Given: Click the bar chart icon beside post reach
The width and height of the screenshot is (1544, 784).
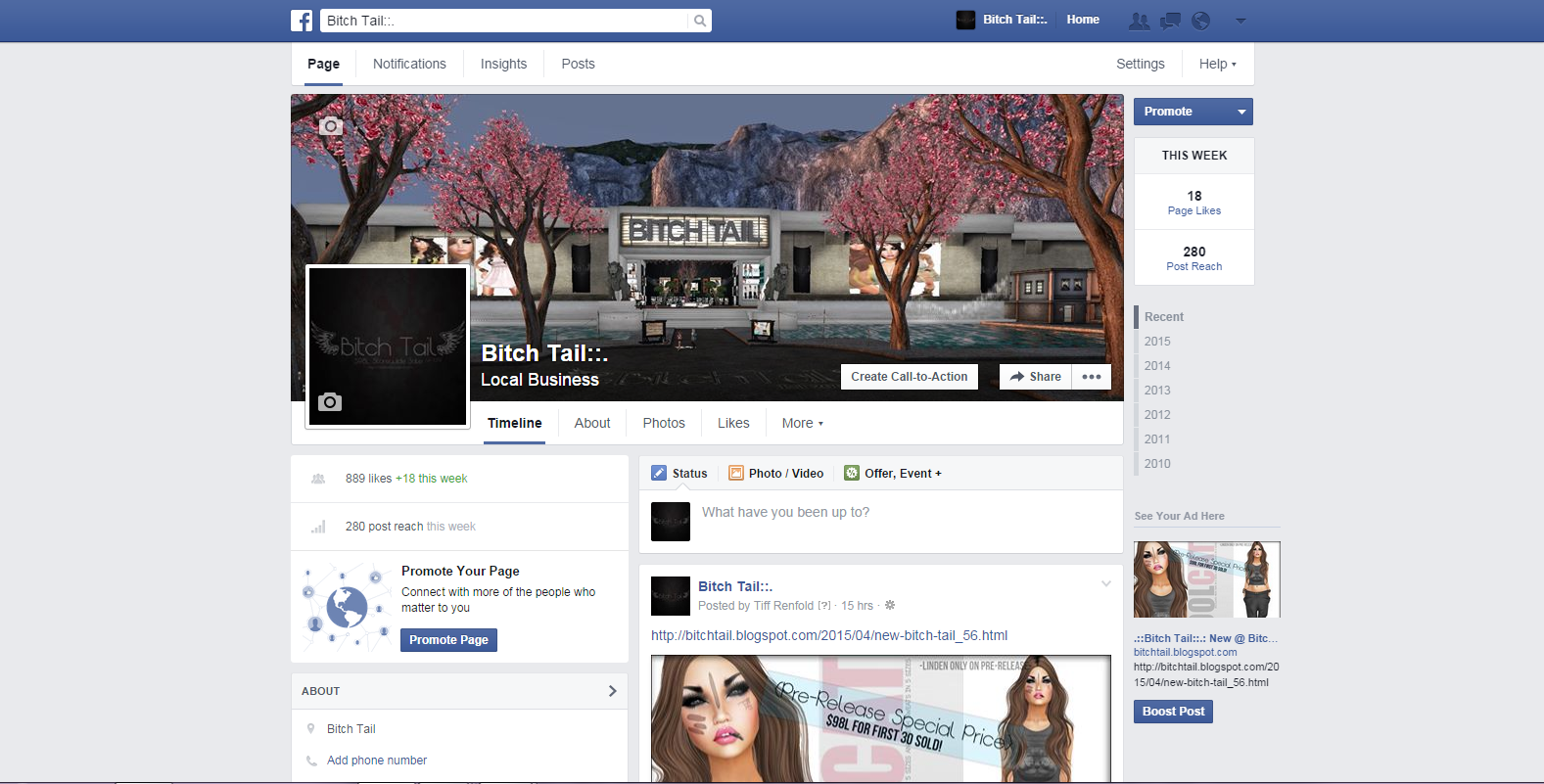Looking at the screenshot, I should click(318, 527).
